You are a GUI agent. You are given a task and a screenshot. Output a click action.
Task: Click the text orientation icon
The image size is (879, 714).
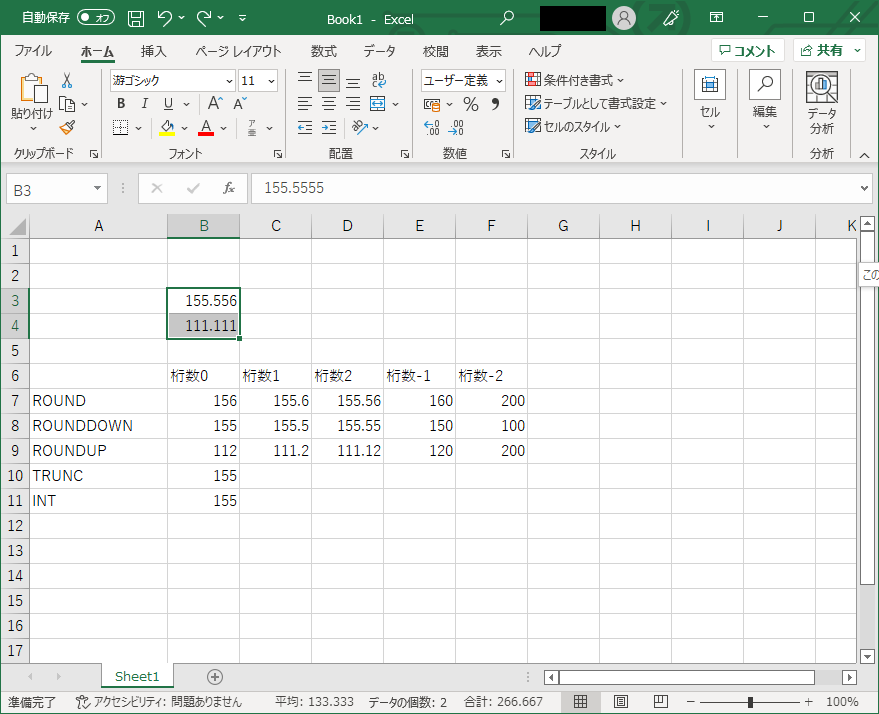[359, 128]
